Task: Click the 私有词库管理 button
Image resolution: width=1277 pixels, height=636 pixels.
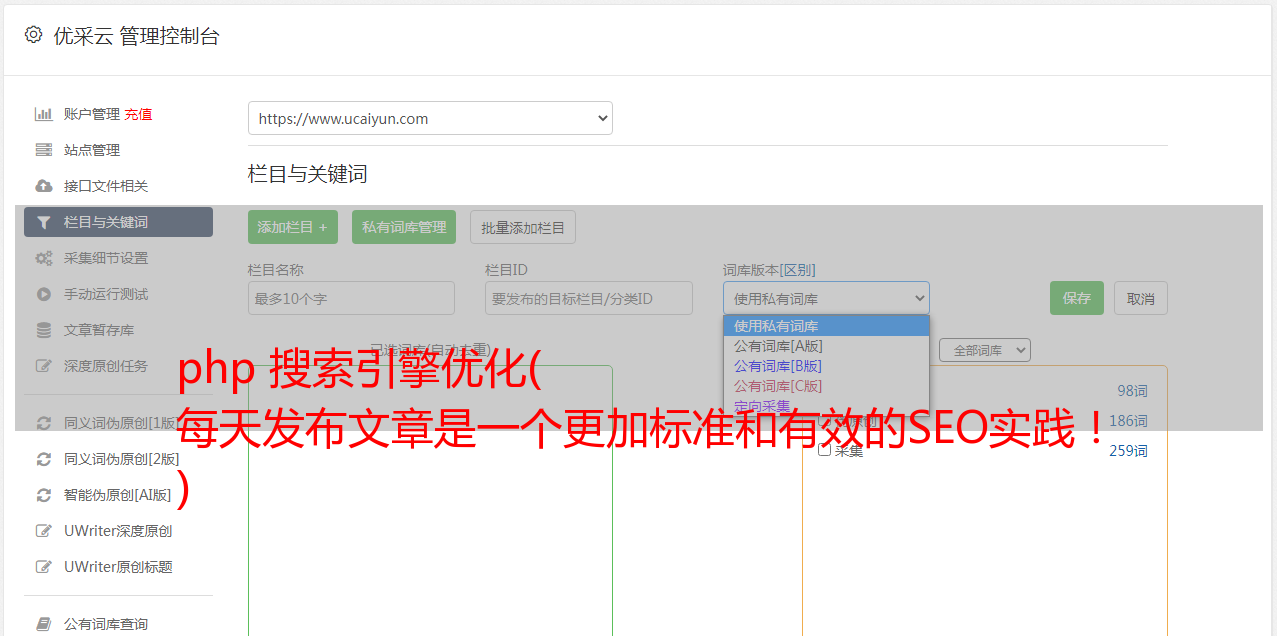Action: 404,227
